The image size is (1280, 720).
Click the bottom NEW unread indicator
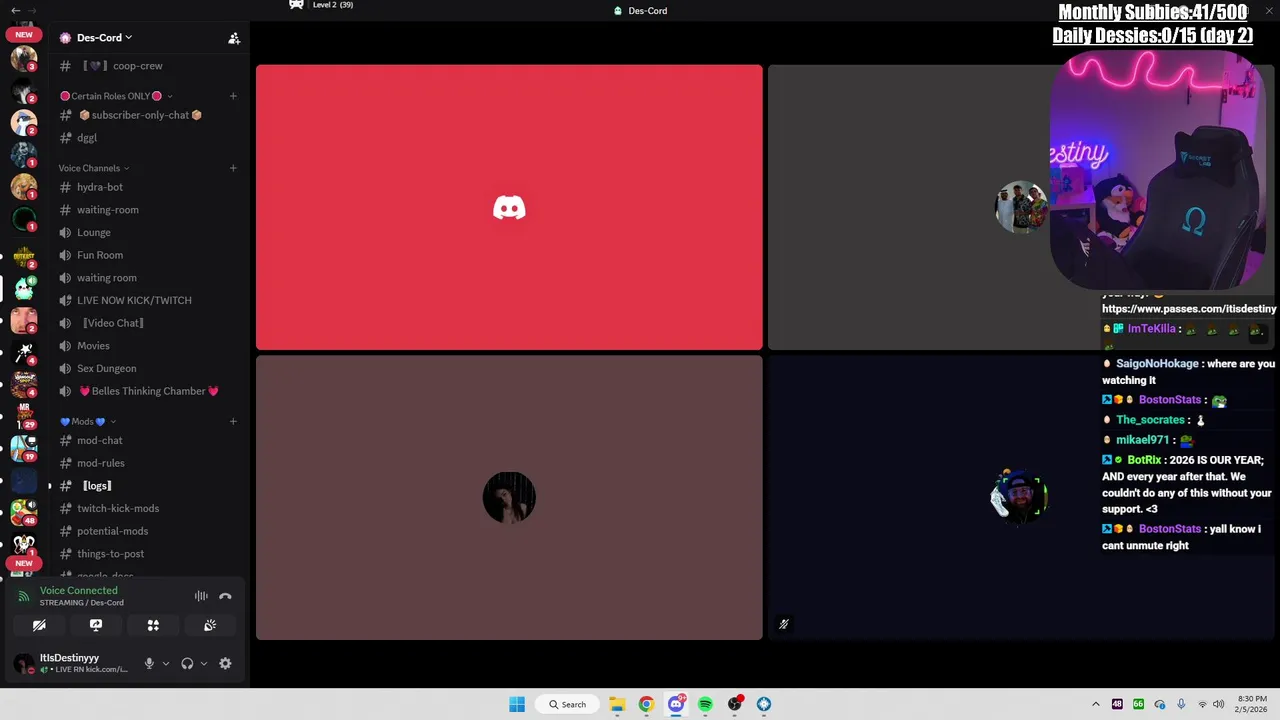24,563
